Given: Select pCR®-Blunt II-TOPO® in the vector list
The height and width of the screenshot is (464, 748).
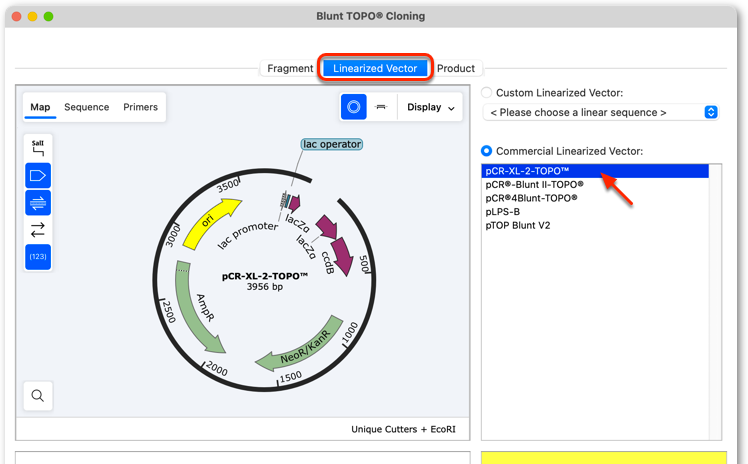Looking at the screenshot, I should click(x=595, y=185).
